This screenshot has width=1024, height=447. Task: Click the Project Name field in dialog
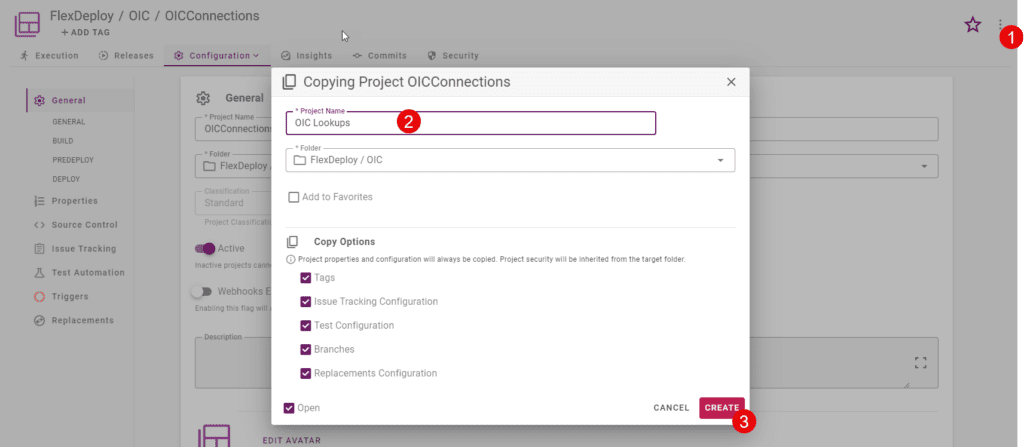pos(470,123)
